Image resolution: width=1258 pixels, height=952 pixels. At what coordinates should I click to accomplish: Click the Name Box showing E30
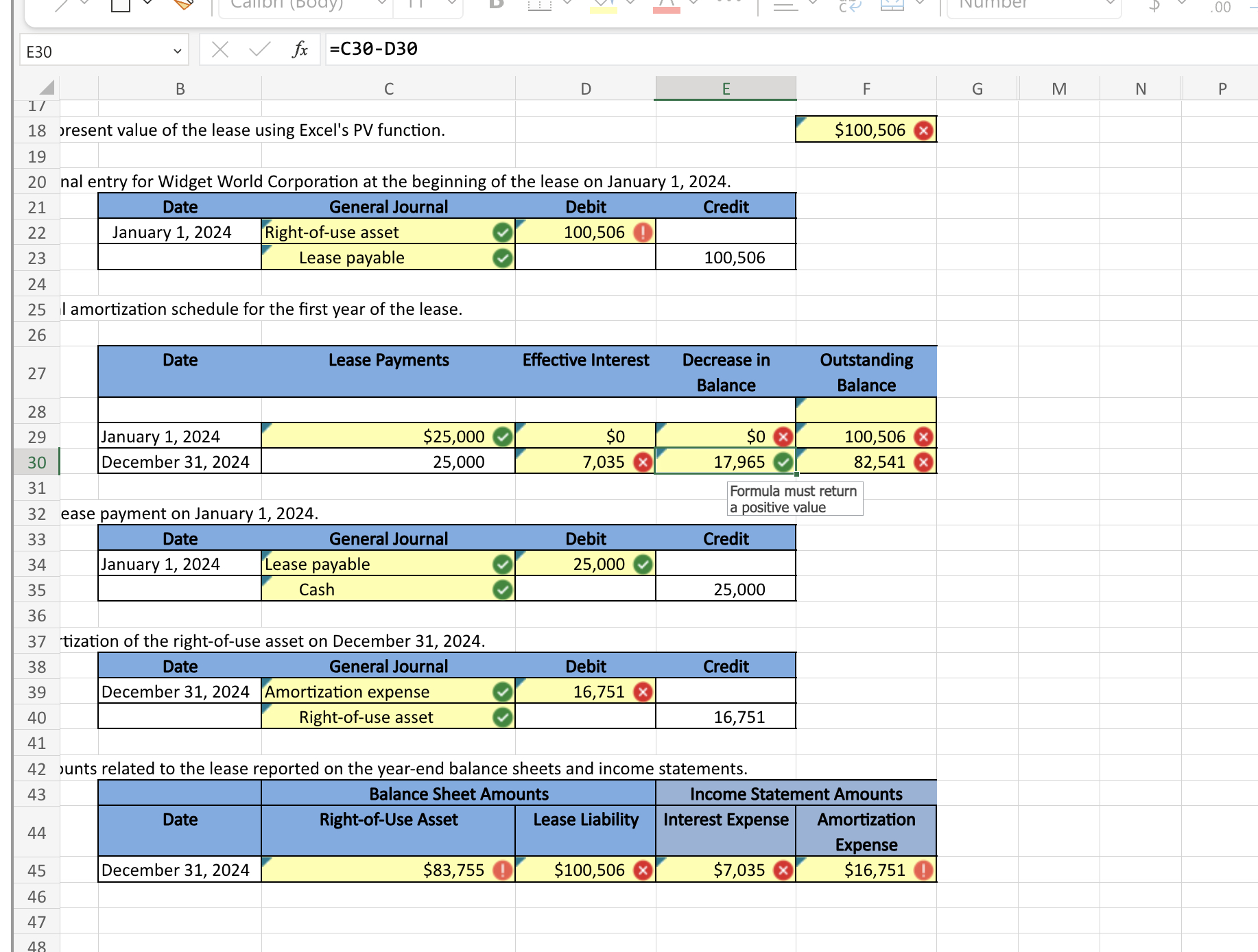104,51
